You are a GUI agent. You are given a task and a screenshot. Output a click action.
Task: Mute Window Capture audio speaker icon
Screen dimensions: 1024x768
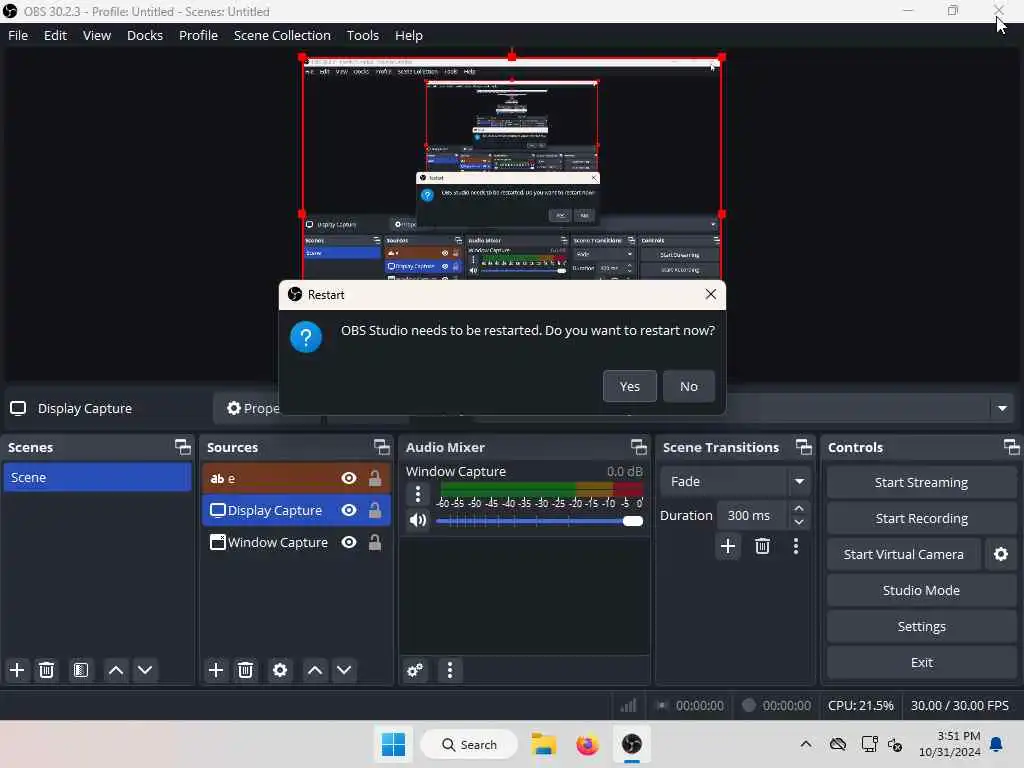(x=418, y=520)
